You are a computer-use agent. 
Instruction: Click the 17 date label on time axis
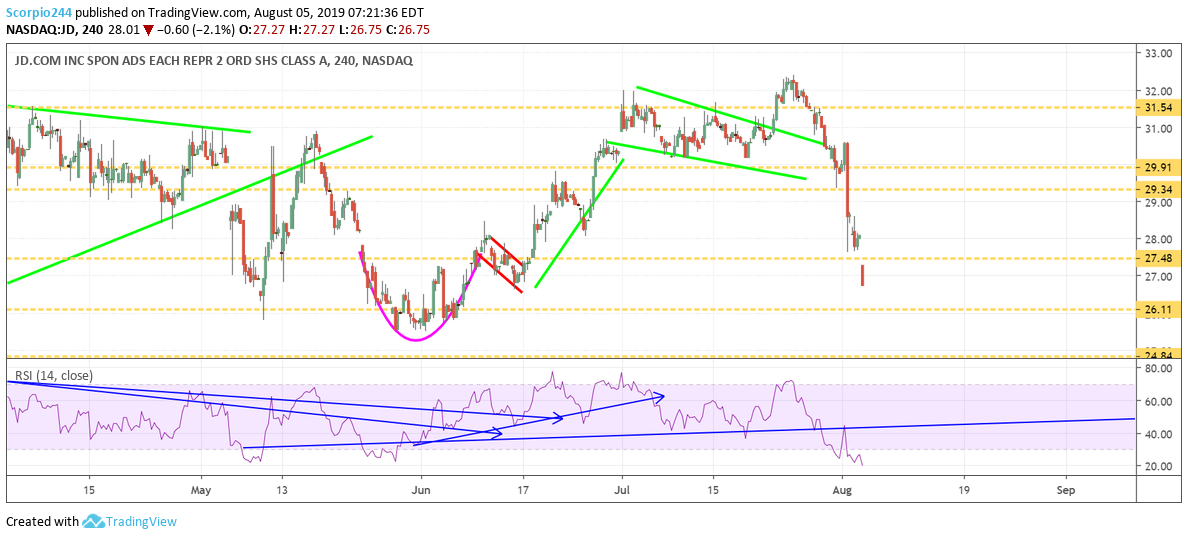pyautogui.click(x=523, y=489)
